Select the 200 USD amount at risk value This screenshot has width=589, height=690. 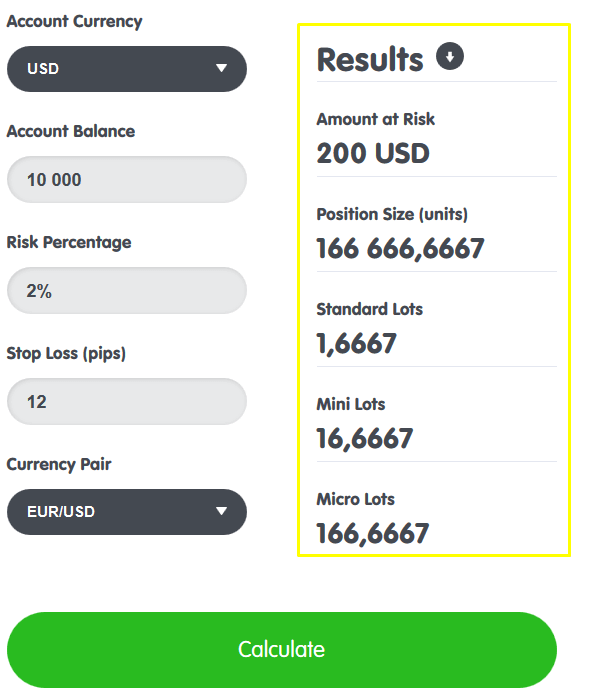point(373,153)
